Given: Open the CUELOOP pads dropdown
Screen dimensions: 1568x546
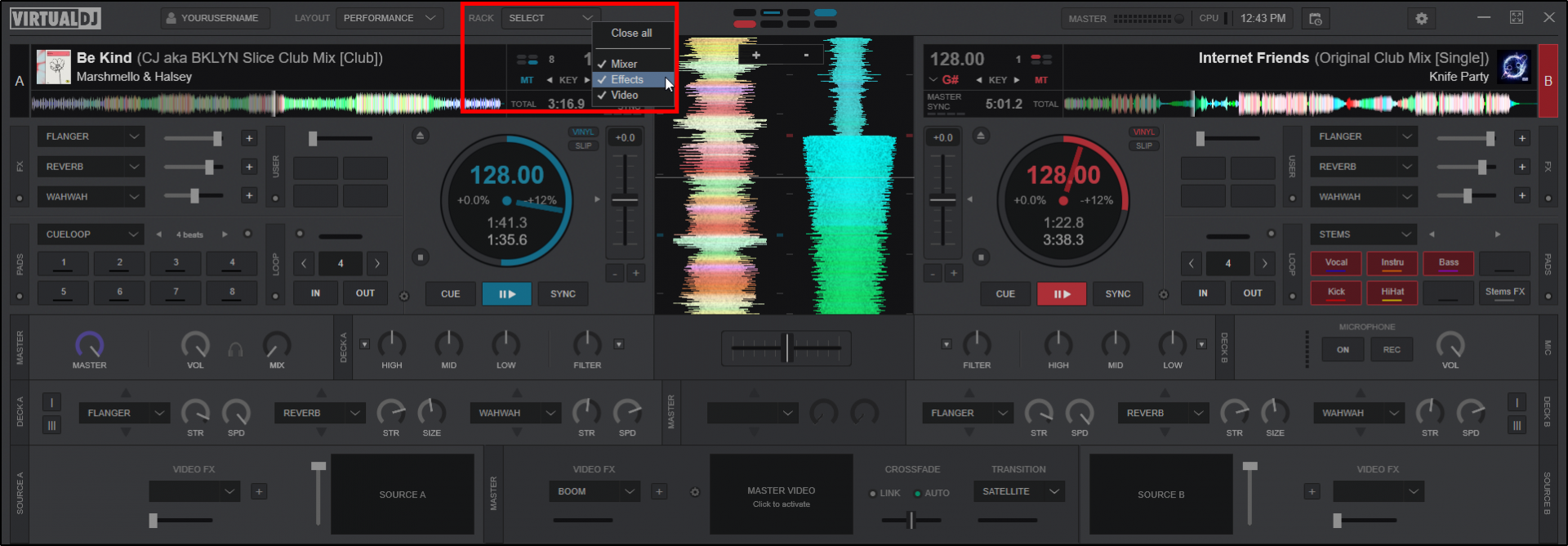Looking at the screenshot, I should (x=90, y=235).
